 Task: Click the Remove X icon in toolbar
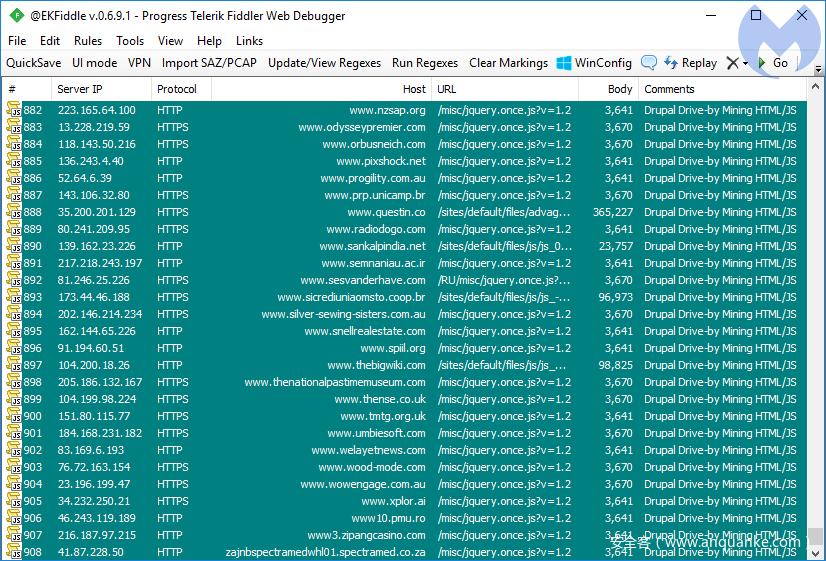click(x=732, y=63)
